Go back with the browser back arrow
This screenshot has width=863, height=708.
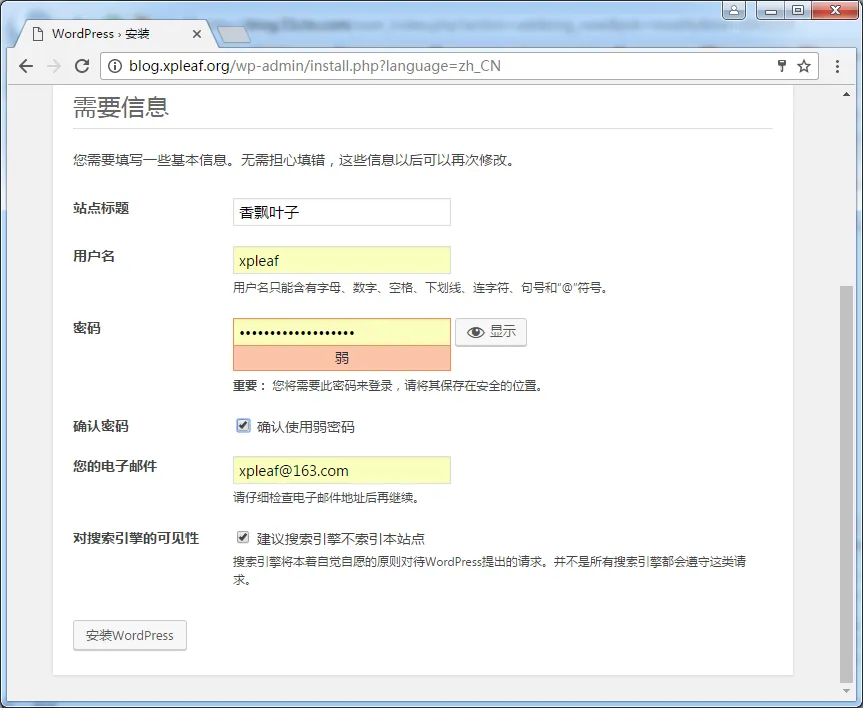(x=26, y=66)
